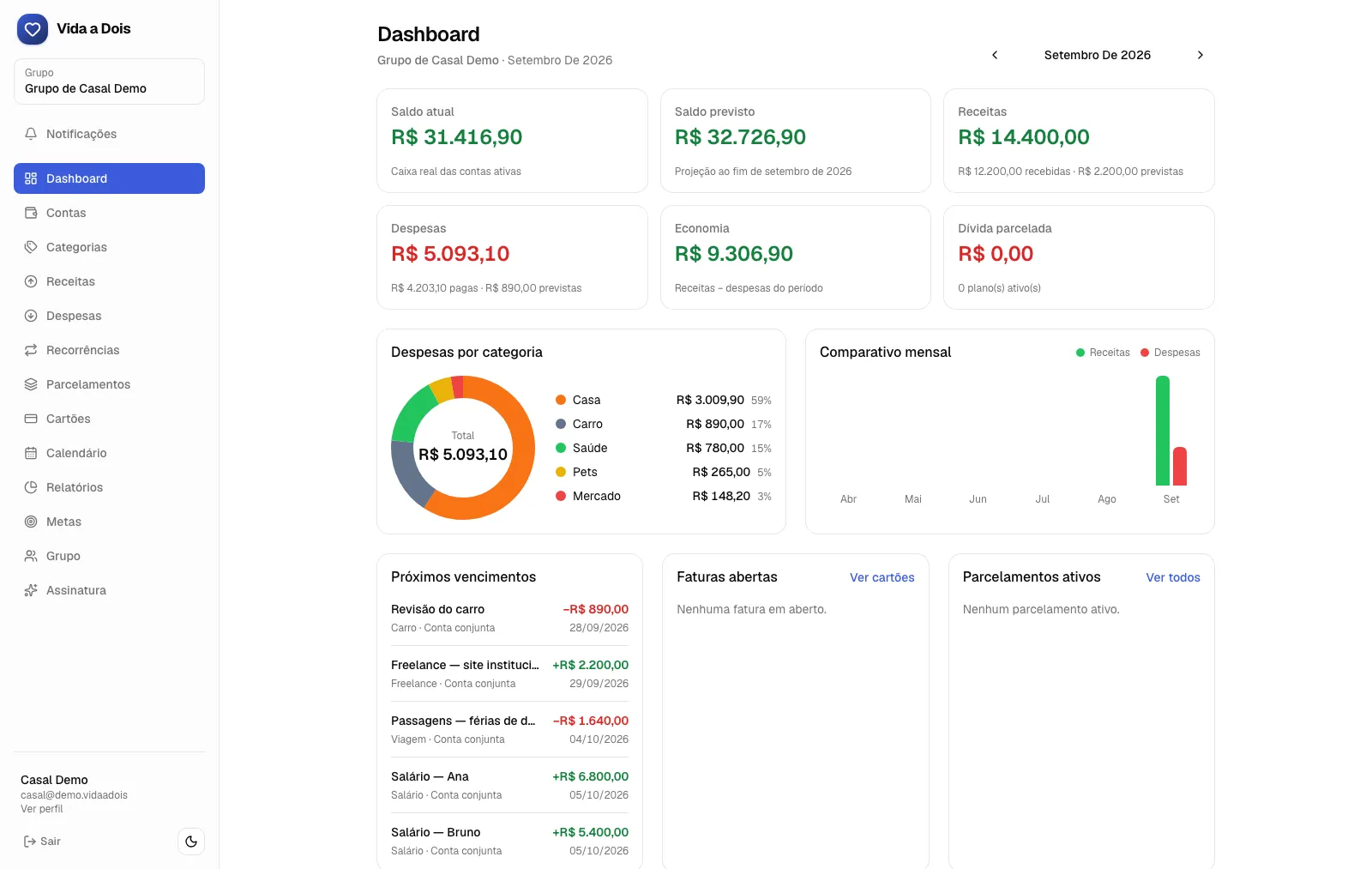Click the Recorrências repeat icon

point(31,350)
